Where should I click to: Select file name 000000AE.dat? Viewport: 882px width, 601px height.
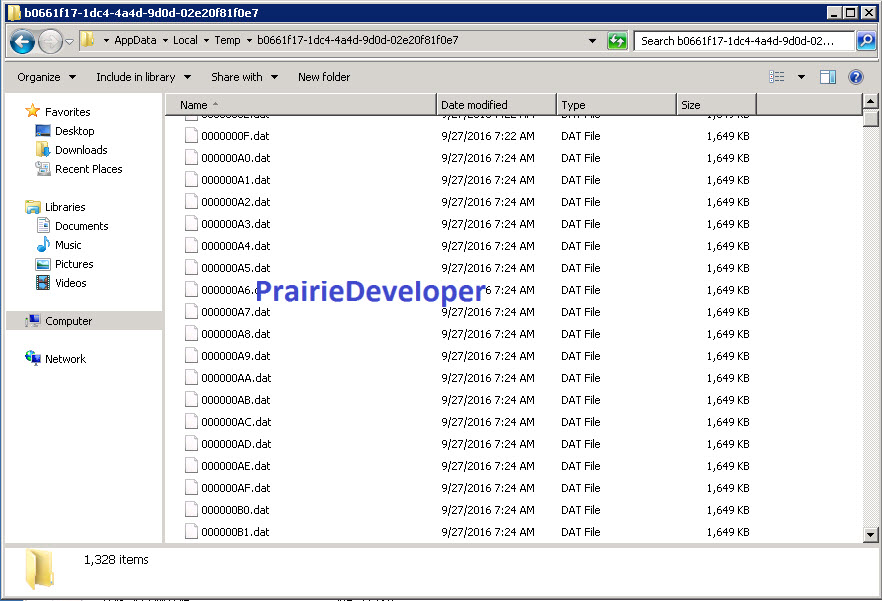tap(236, 466)
